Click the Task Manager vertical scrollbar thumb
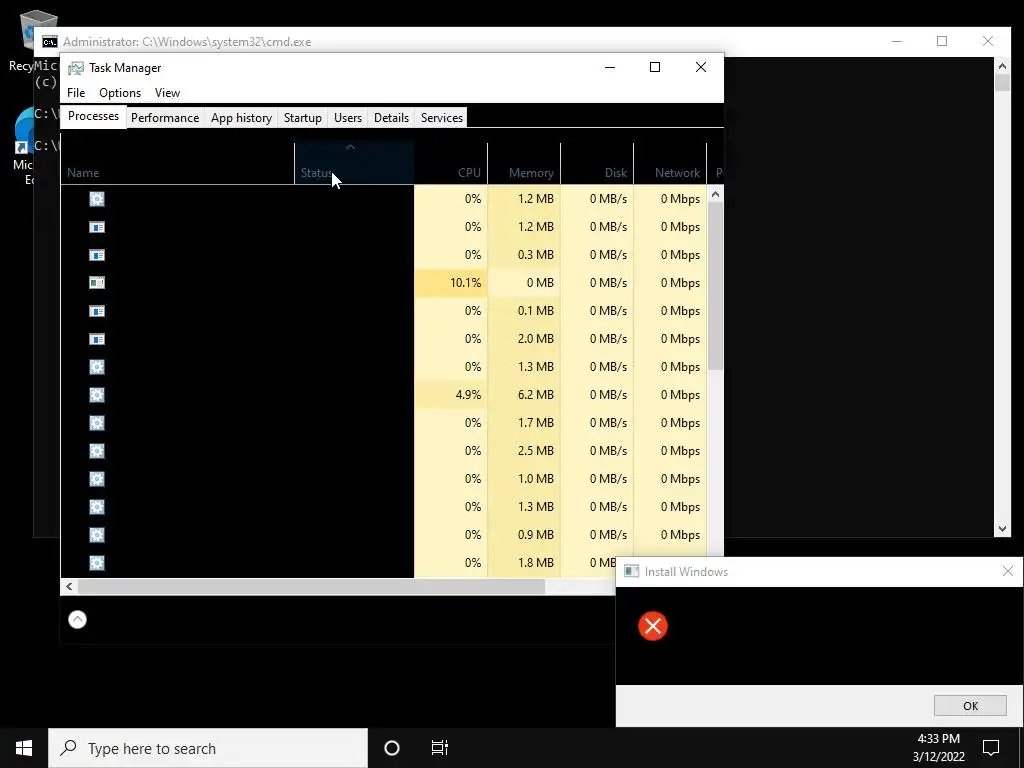This screenshot has height=768, width=1024. (x=715, y=286)
